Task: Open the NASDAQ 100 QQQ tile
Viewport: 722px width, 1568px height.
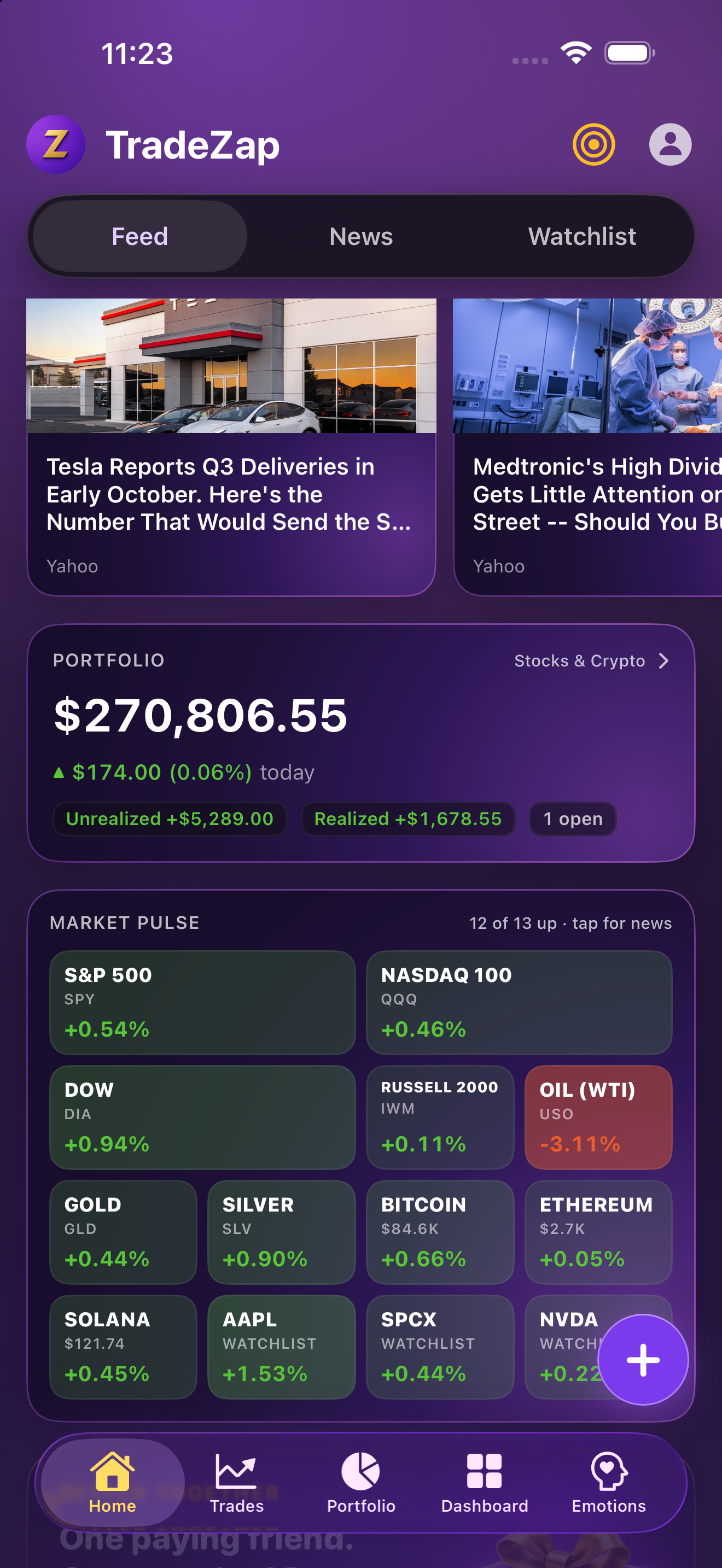Action: (519, 1003)
